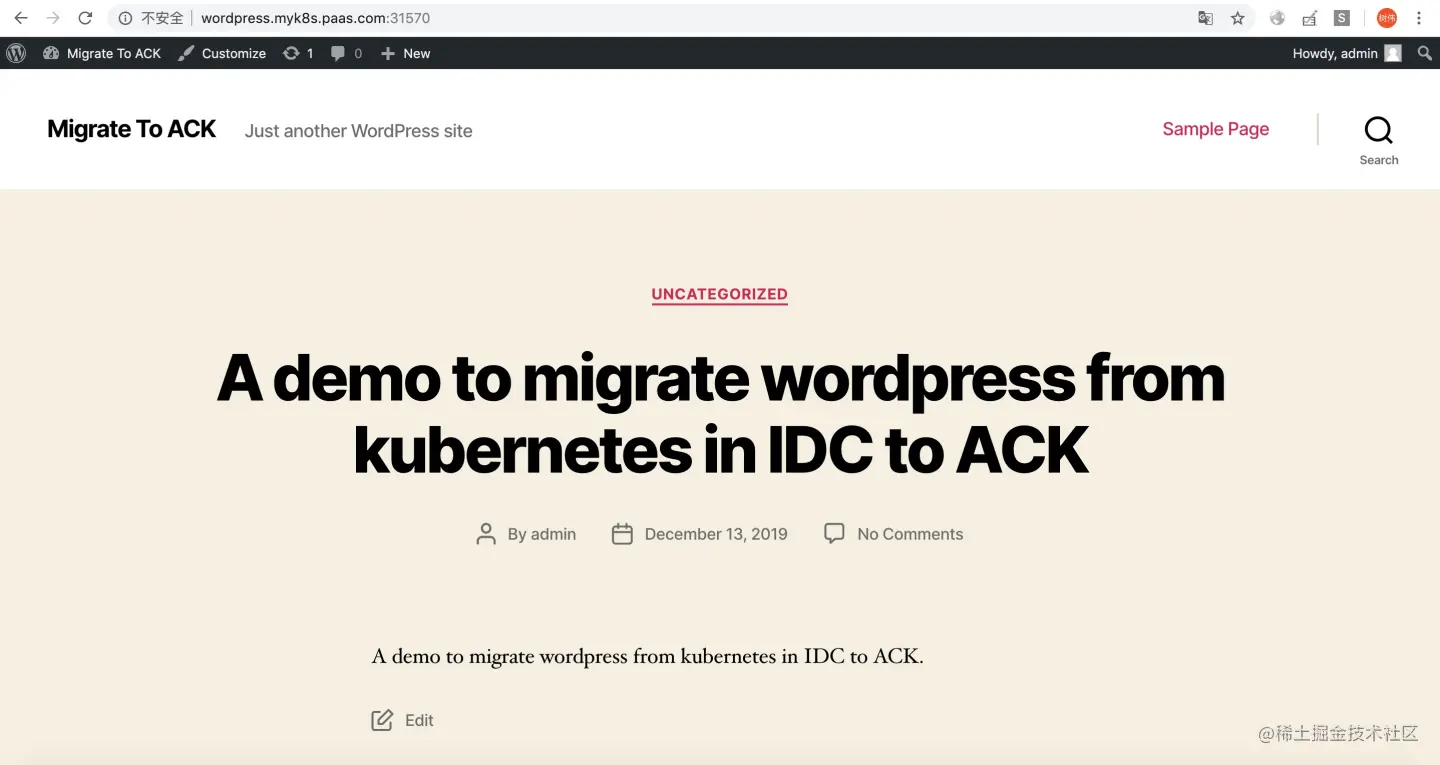
Task: Click the Edit post link
Action: 419,720
